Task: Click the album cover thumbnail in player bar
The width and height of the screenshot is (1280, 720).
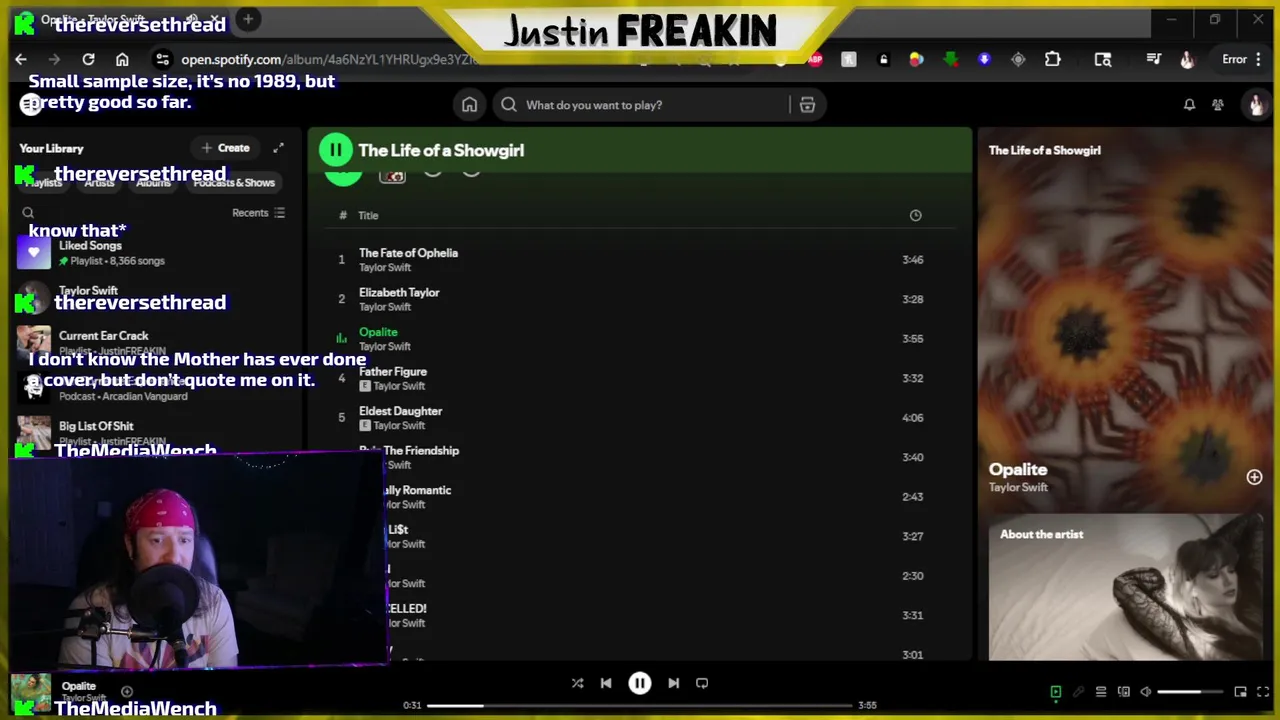Action: tap(30, 692)
